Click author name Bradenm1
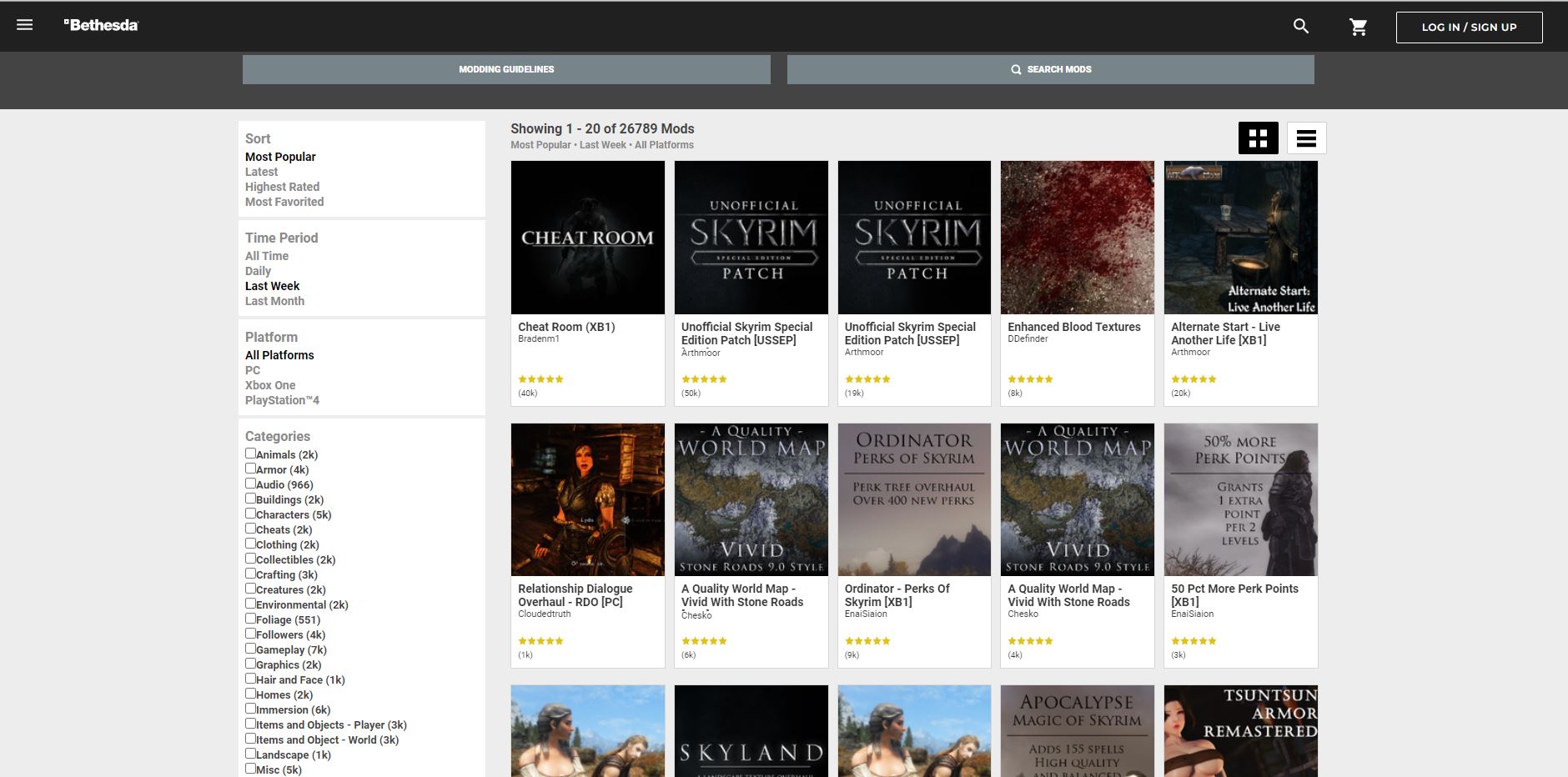The height and width of the screenshot is (777, 1568). [x=539, y=339]
